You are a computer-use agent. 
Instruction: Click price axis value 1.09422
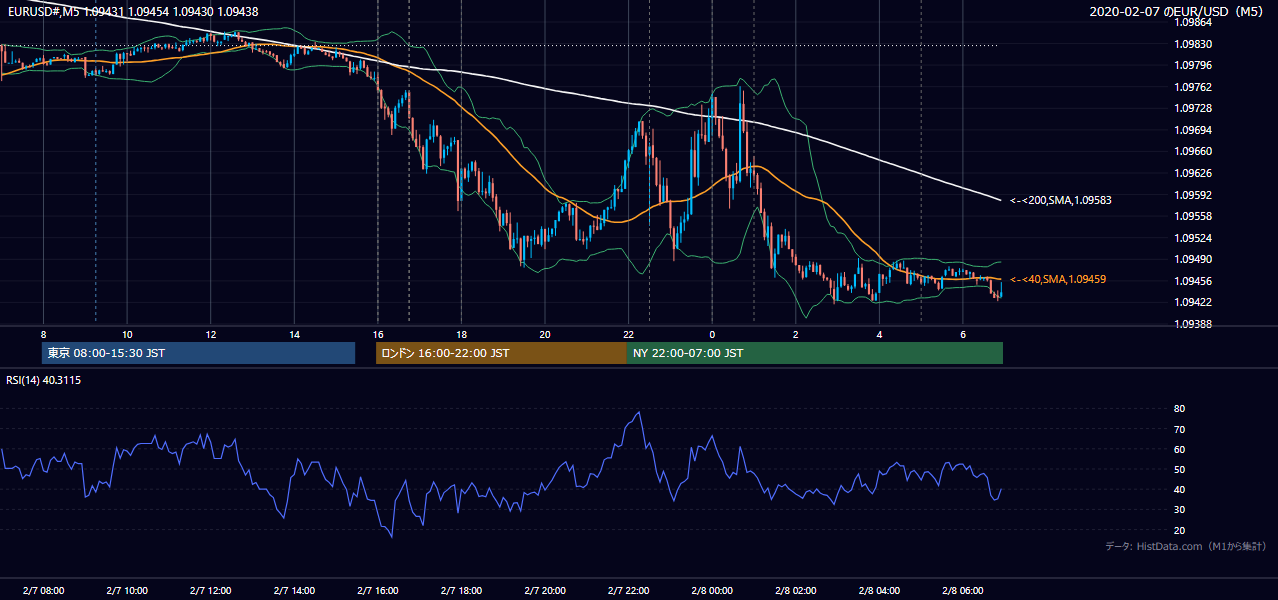(x=1193, y=302)
